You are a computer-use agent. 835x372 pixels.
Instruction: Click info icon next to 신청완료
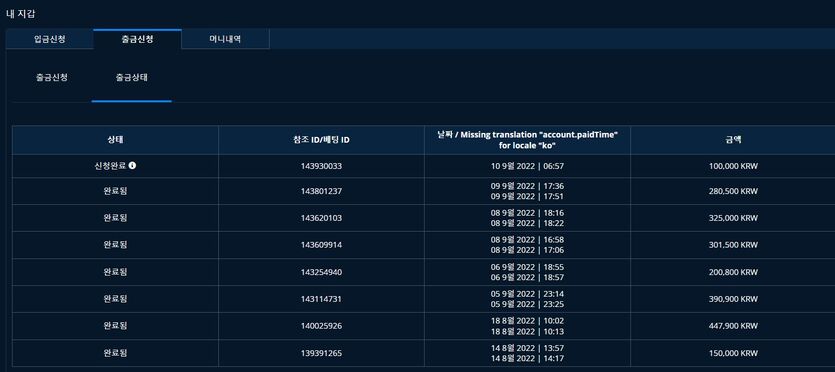click(x=133, y=166)
